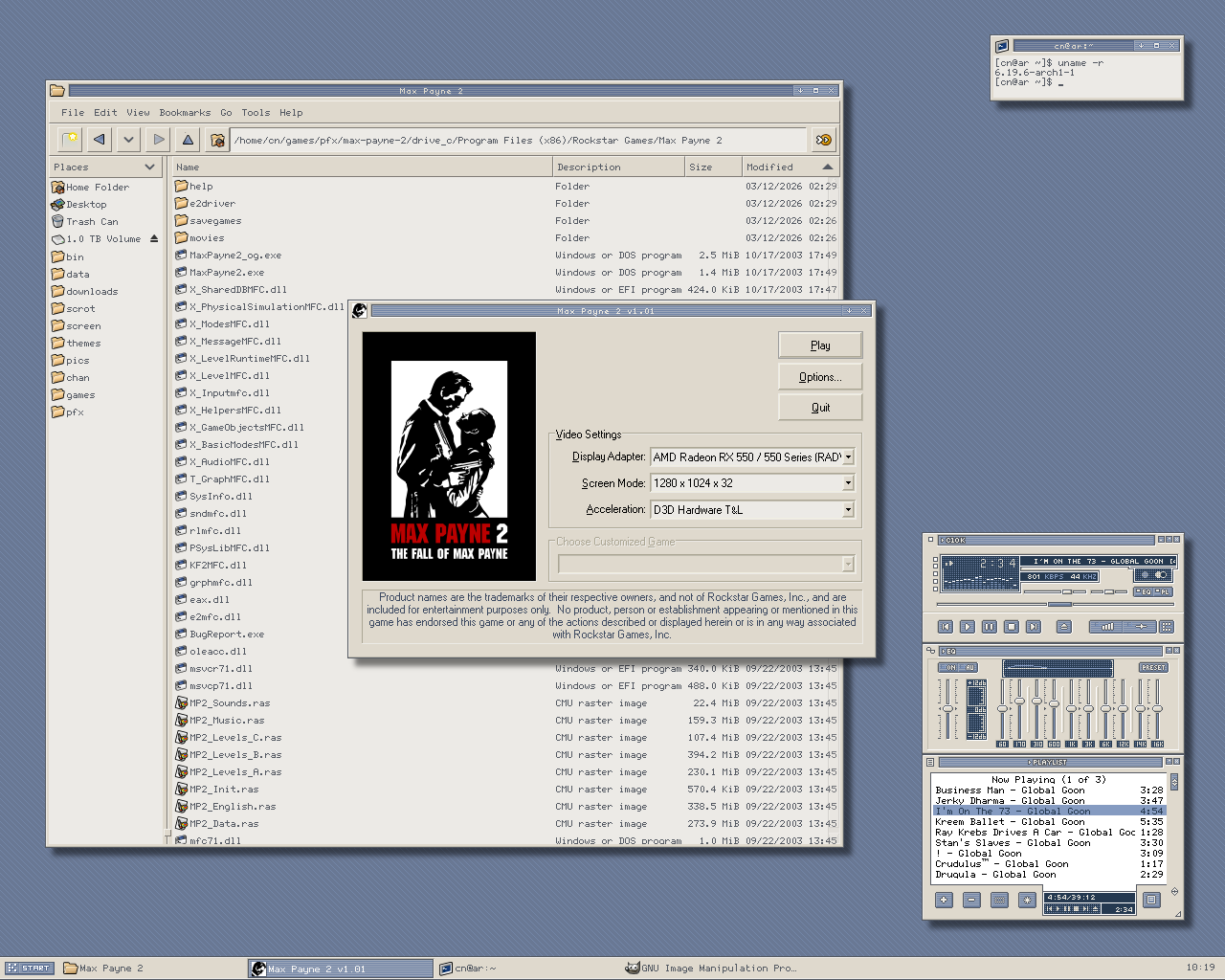Image resolution: width=1225 pixels, height=980 pixels.
Task: Go forward with the right arrow toolbar icon
Action: coord(159,140)
